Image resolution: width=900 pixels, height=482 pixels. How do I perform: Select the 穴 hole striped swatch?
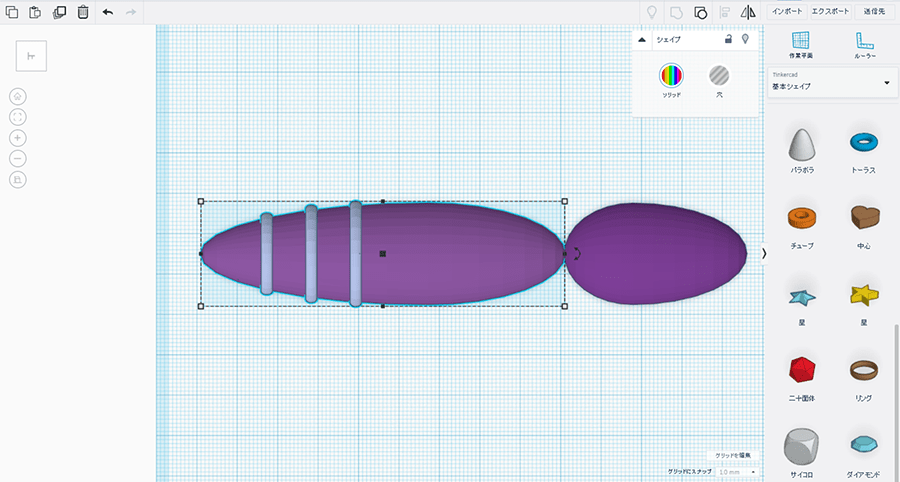click(719, 75)
